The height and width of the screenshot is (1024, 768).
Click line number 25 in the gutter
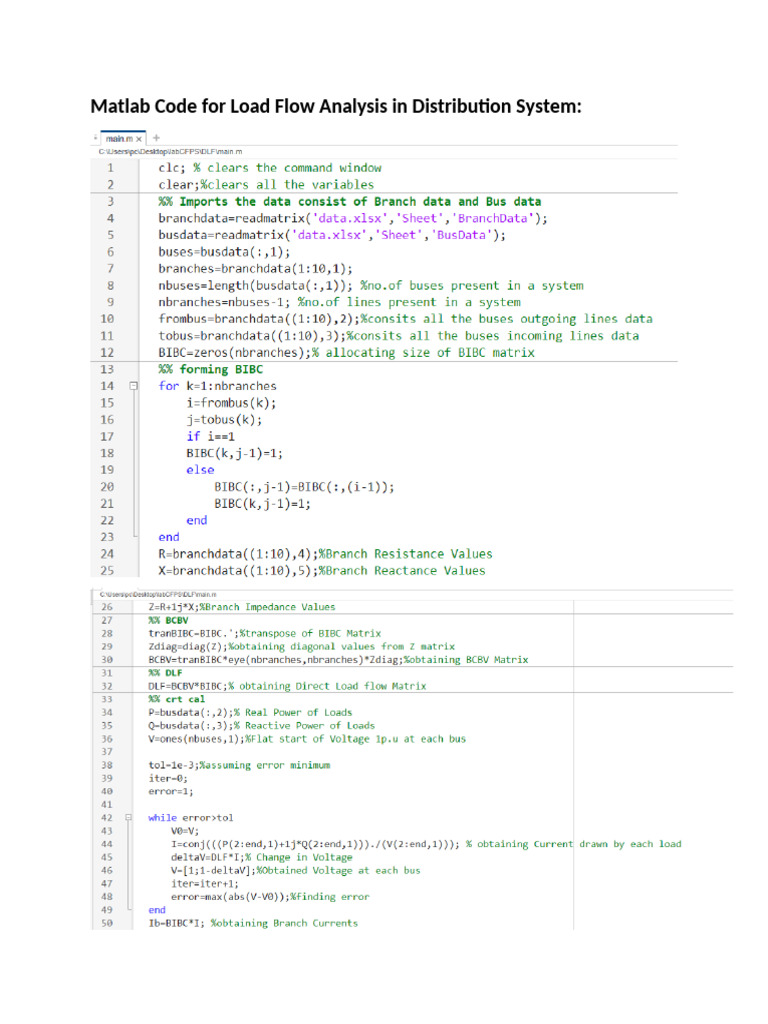coord(107,571)
